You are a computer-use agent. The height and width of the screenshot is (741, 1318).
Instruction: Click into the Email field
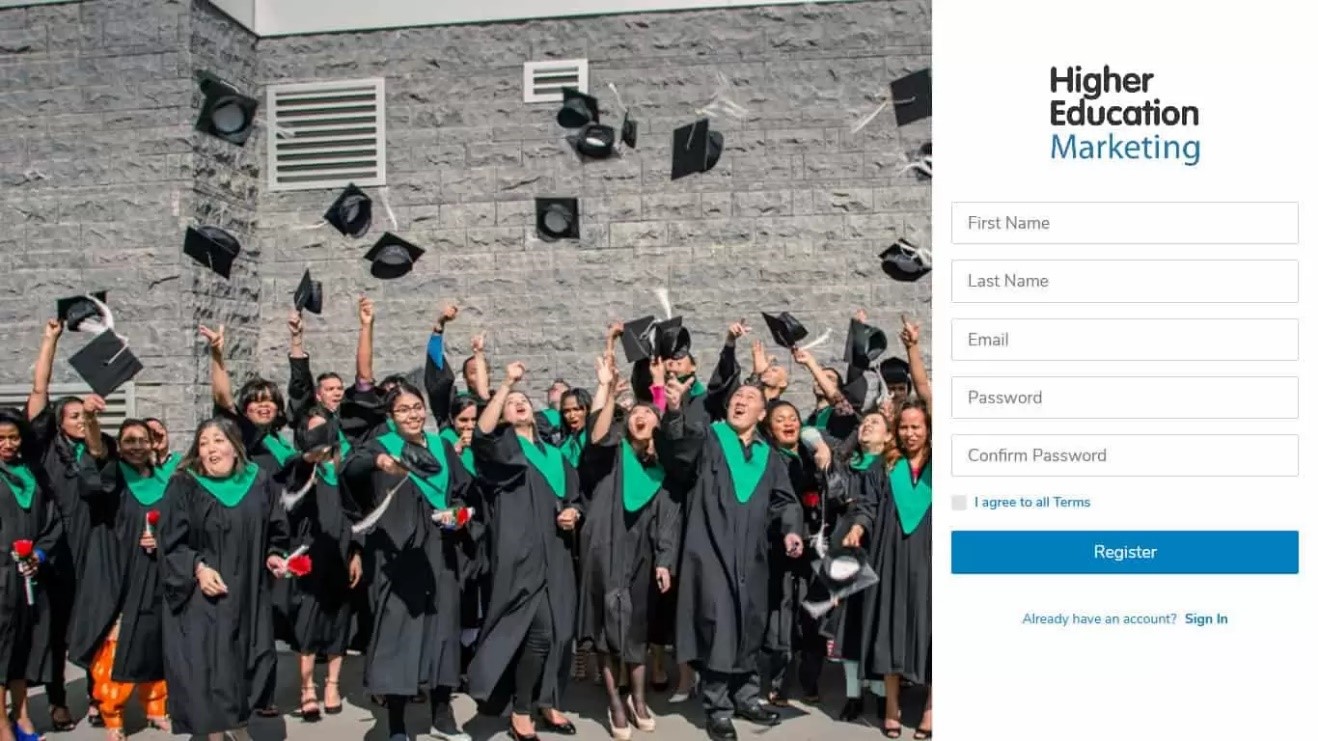coord(1124,339)
